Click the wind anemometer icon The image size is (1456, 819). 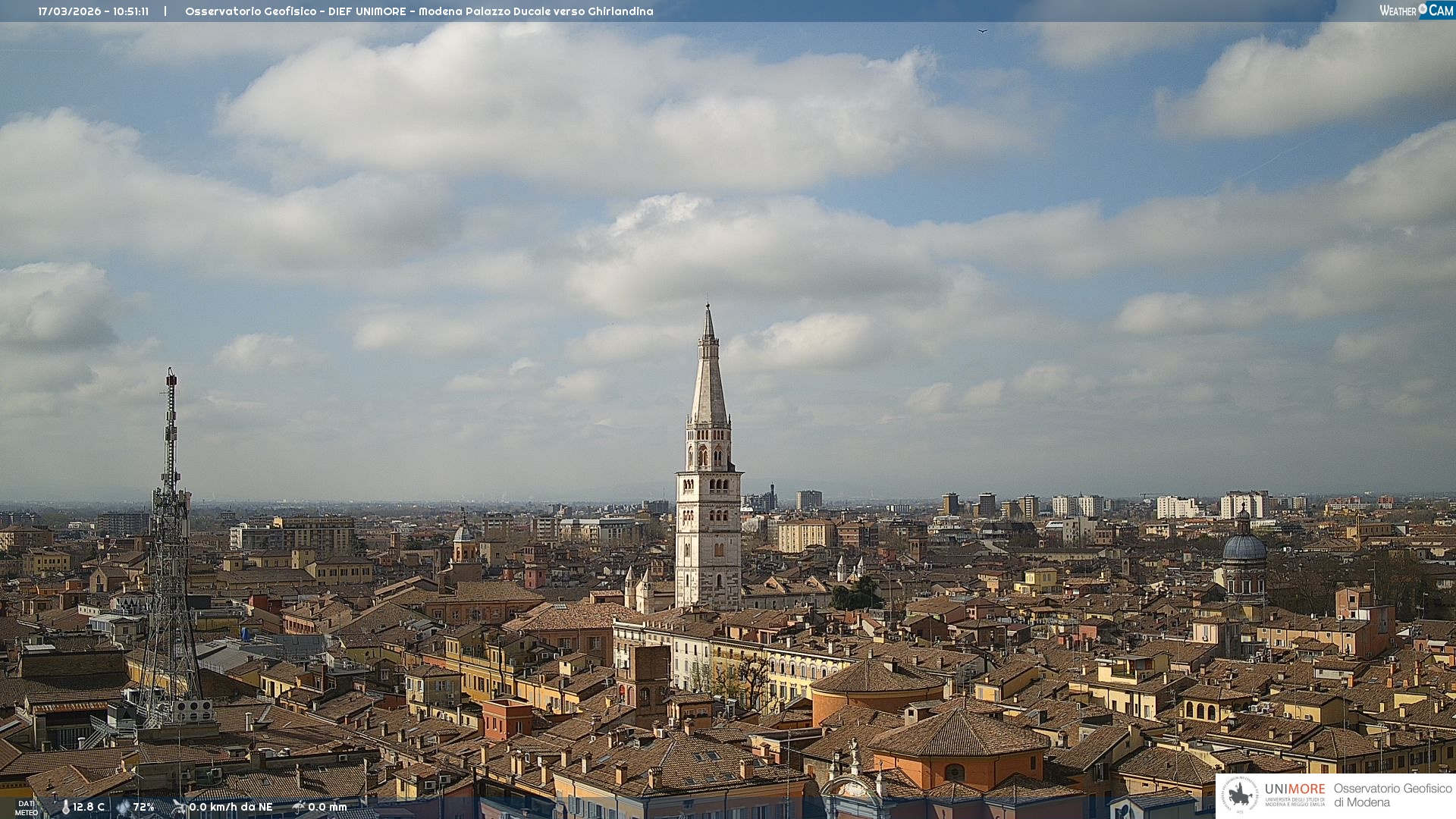pyautogui.click(x=179, y=807)
